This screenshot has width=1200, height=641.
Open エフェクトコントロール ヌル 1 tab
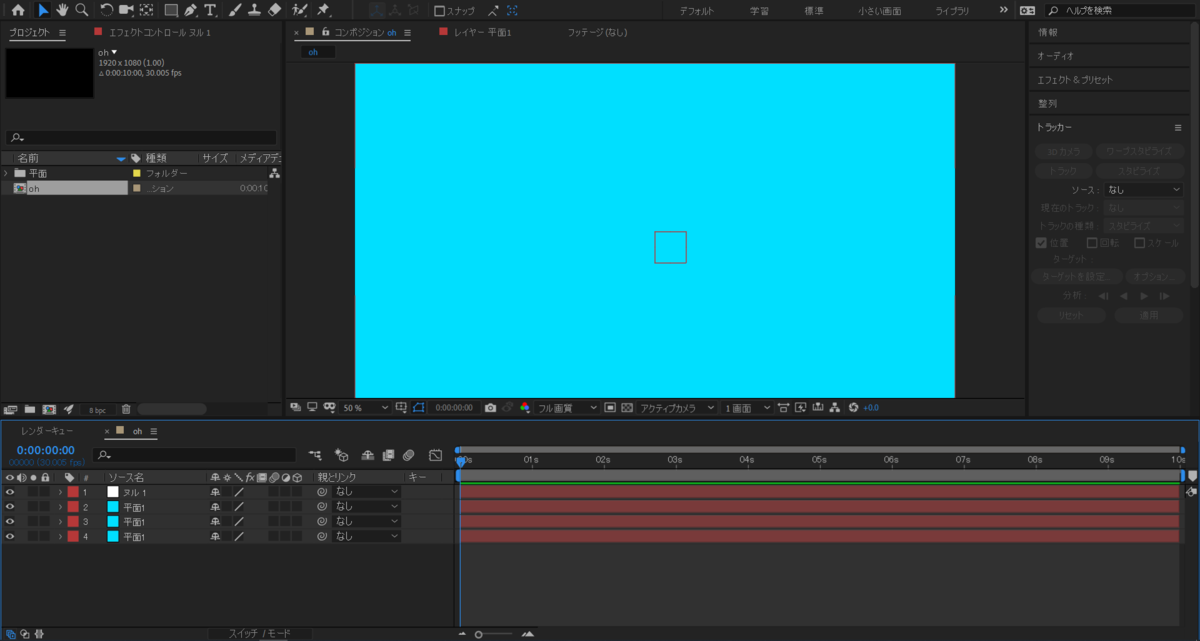(159, 33)
